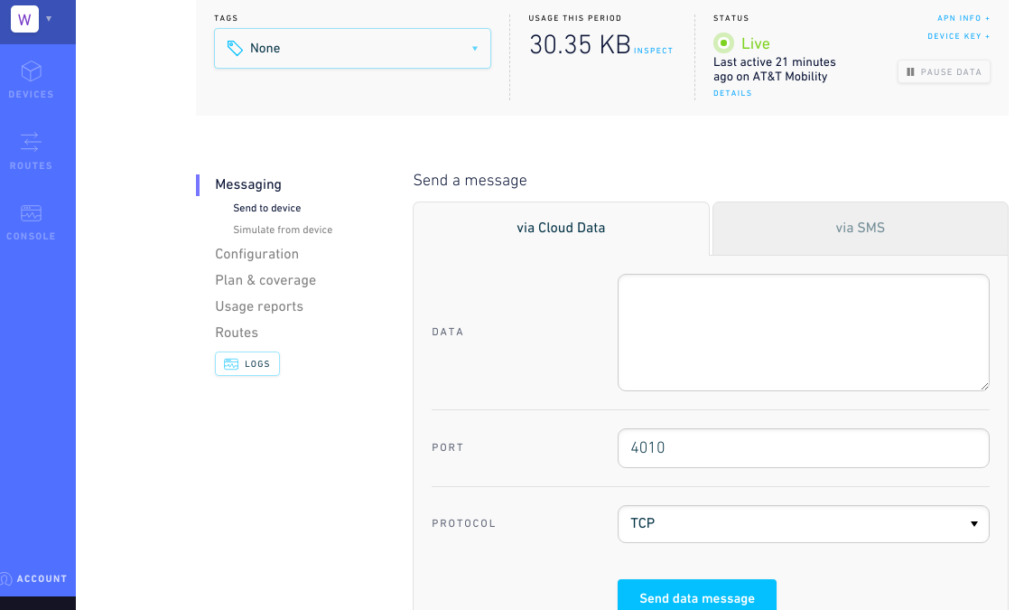This screenshot has width=1024, height=610.
Task: Click the Port input field
Action: tap(803, 448)
